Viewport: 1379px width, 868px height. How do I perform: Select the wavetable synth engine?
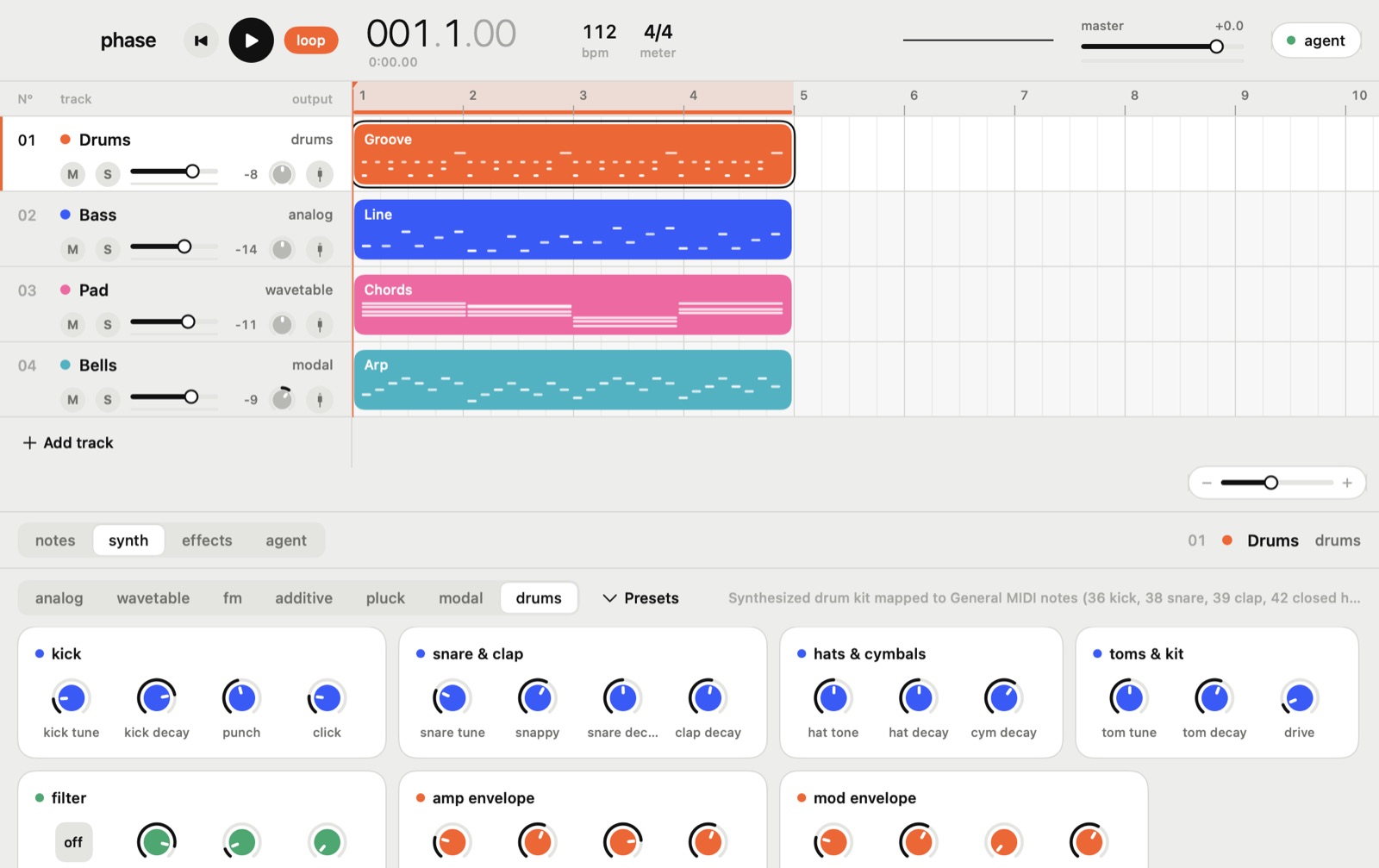click(x=153, y=598)
